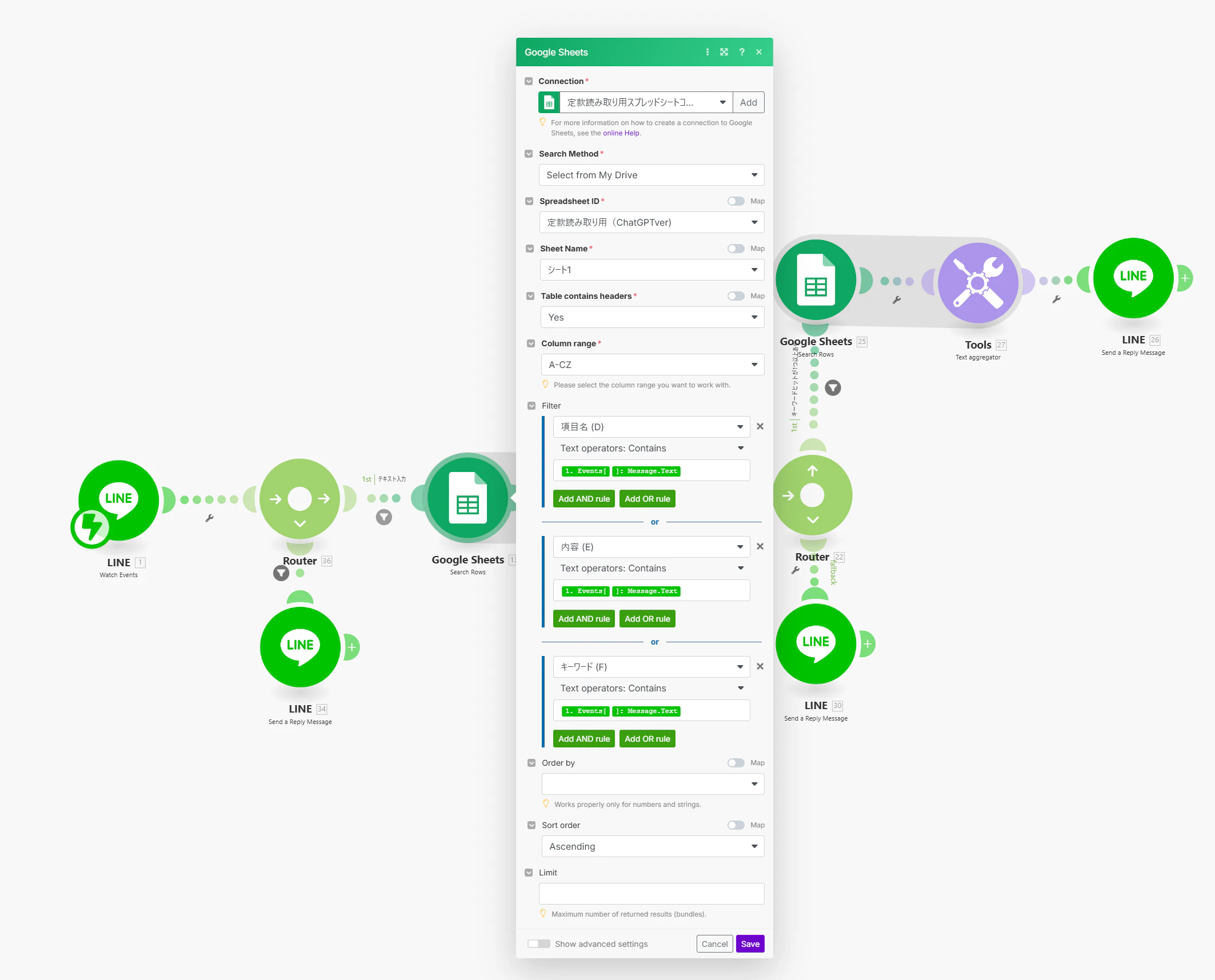
Task: Click value field under 項目名 (D) filter
Action: pos(652,470)
